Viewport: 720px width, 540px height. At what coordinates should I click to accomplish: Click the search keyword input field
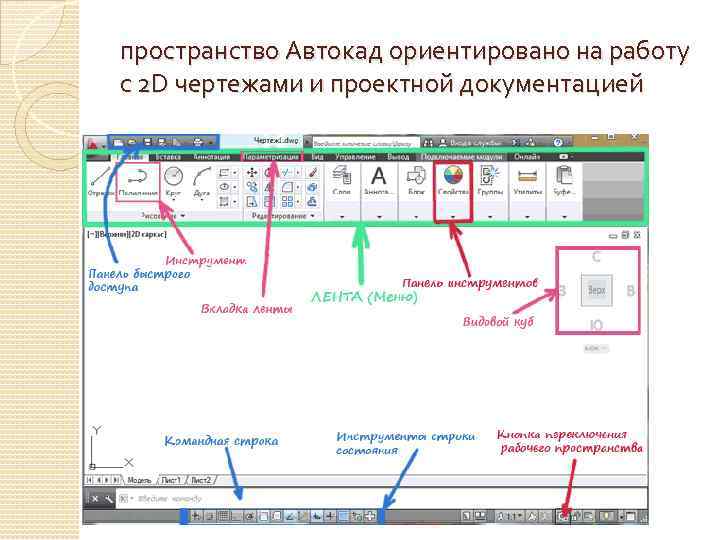366,143
